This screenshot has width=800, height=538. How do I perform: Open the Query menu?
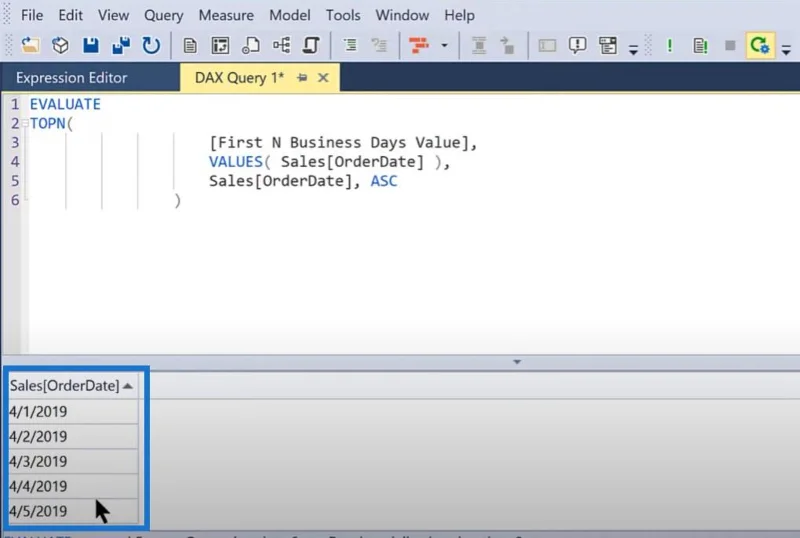click(x=163, y=15)
